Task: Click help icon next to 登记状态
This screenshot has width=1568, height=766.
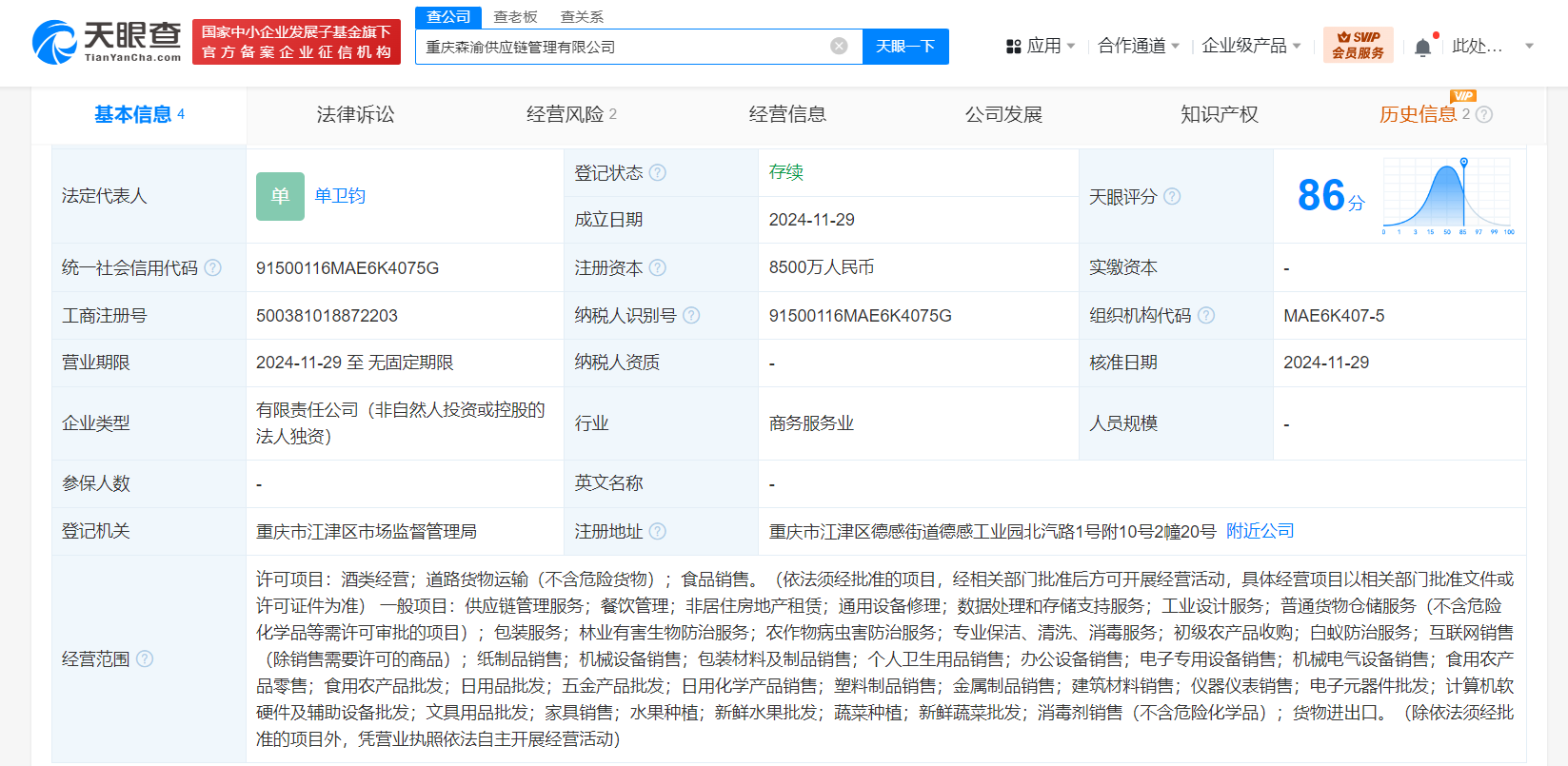Action: pyautogui.click(x=658, y=172)
